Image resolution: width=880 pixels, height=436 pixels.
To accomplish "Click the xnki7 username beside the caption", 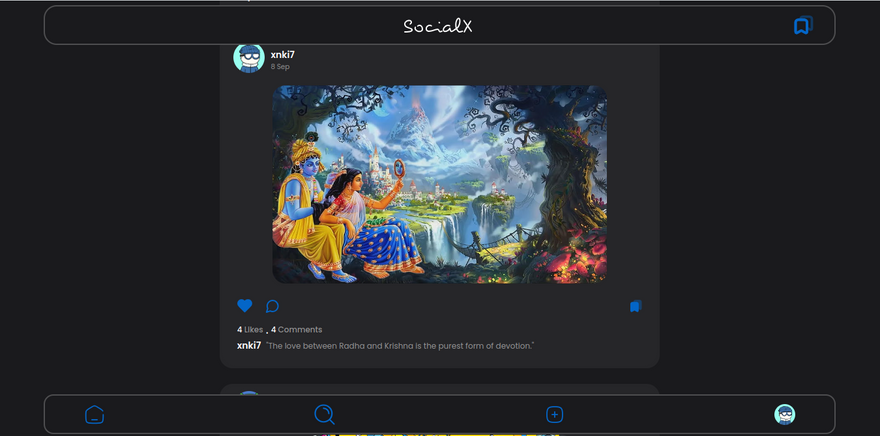I will 249,345.
